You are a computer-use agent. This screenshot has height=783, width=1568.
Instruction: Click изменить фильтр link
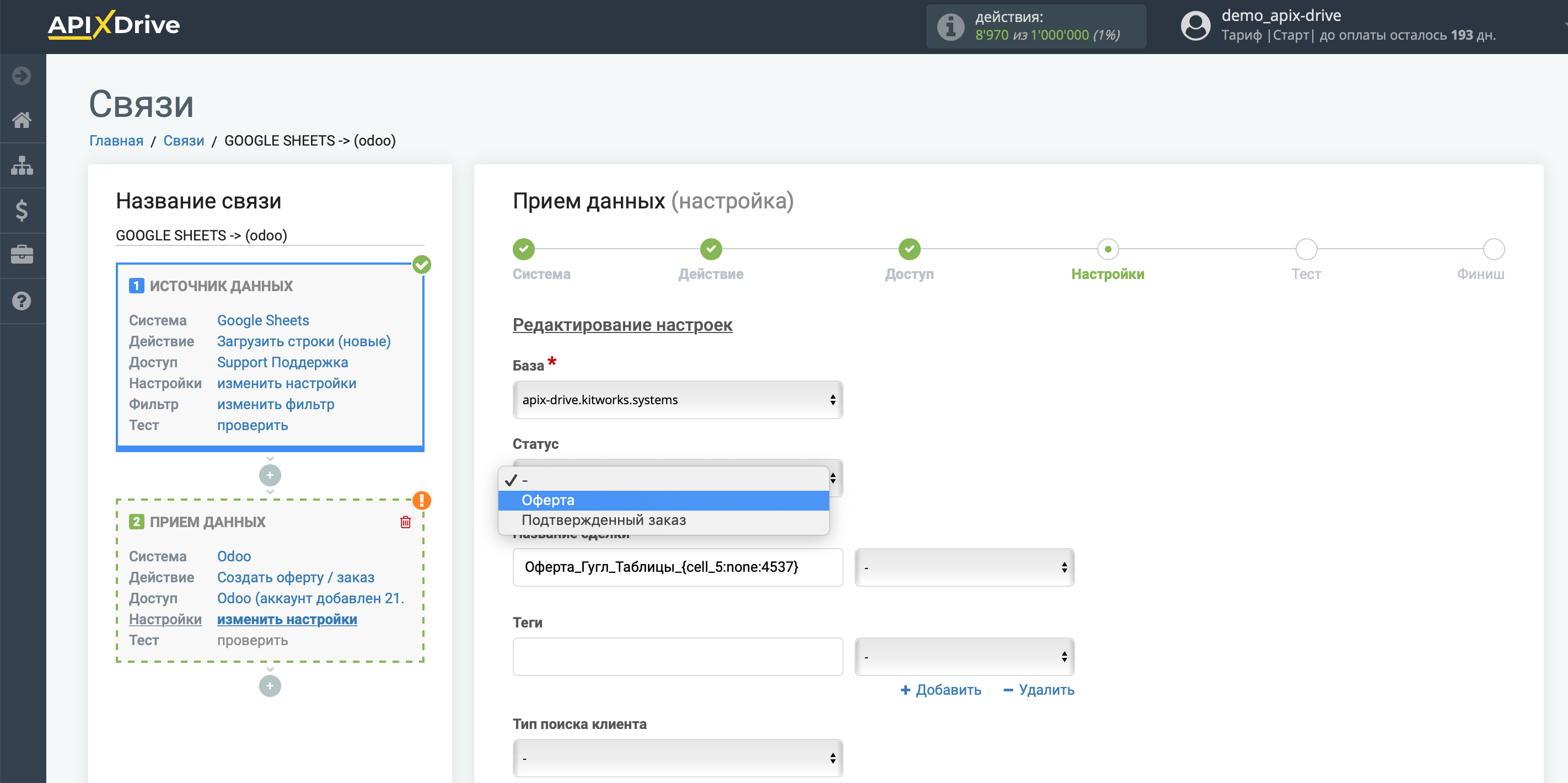(276, 404)
